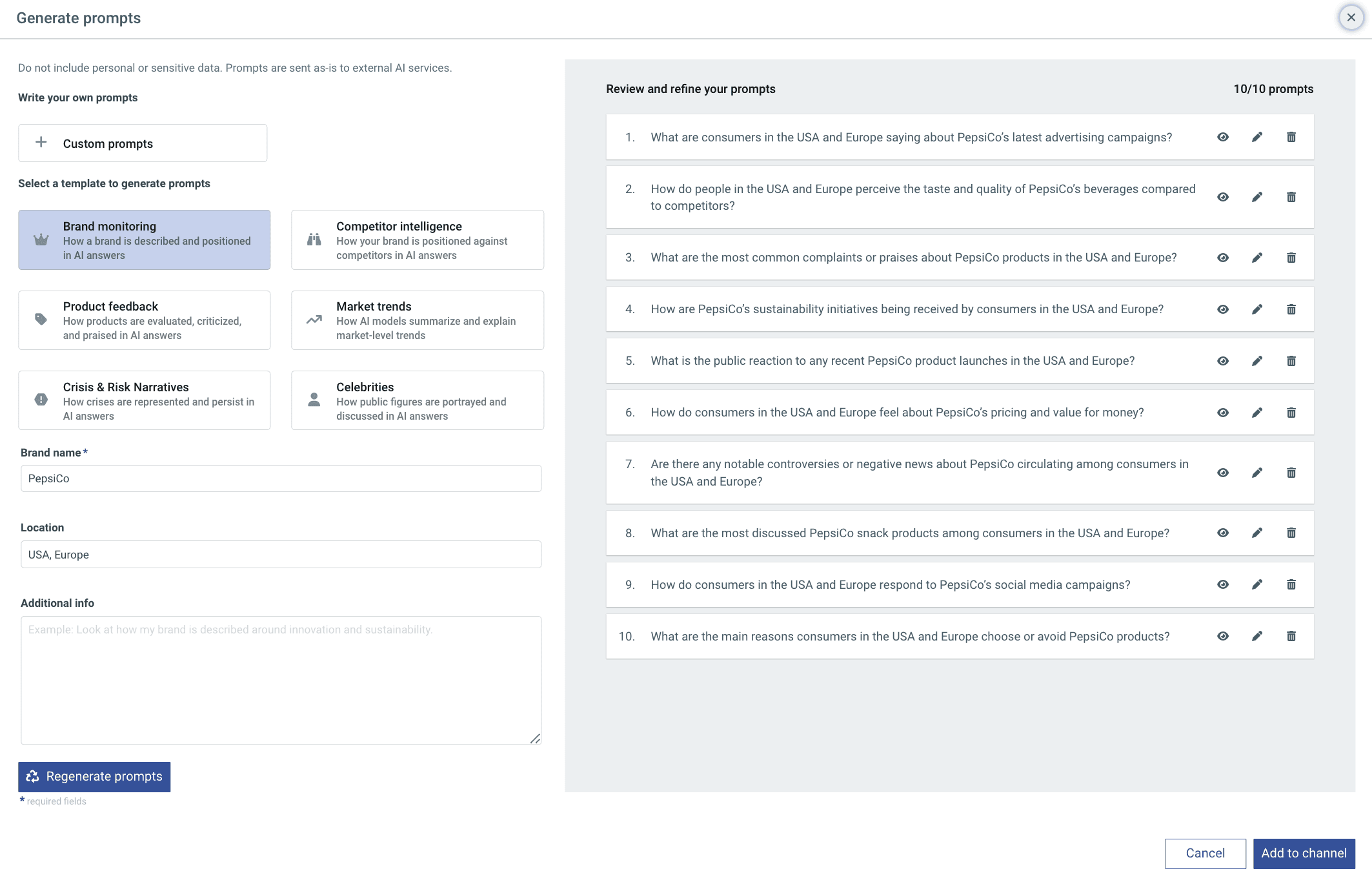Delete prompt 9 with the trash icon

pos(1291,584)
